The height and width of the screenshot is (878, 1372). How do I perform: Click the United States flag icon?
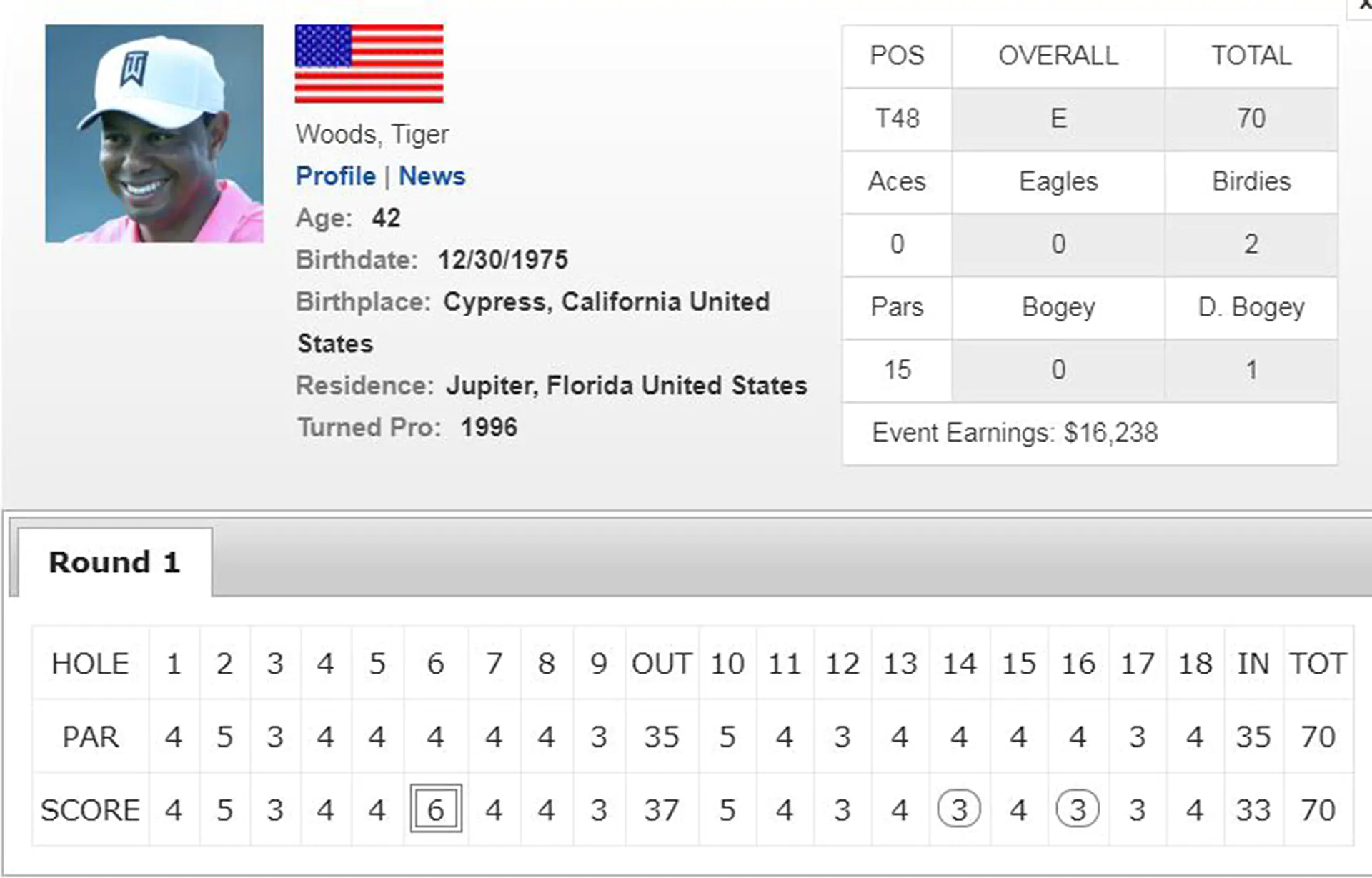click(x=369, y=64)
